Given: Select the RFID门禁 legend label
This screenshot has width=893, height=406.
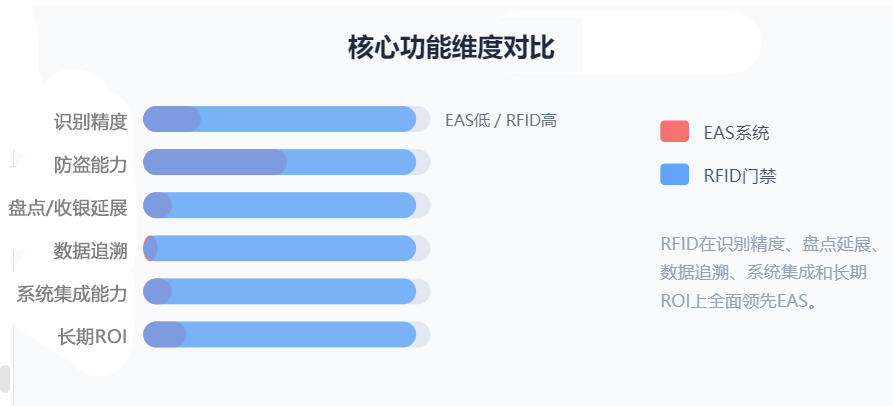Looking at the screenshot, I should coord(740,176).
